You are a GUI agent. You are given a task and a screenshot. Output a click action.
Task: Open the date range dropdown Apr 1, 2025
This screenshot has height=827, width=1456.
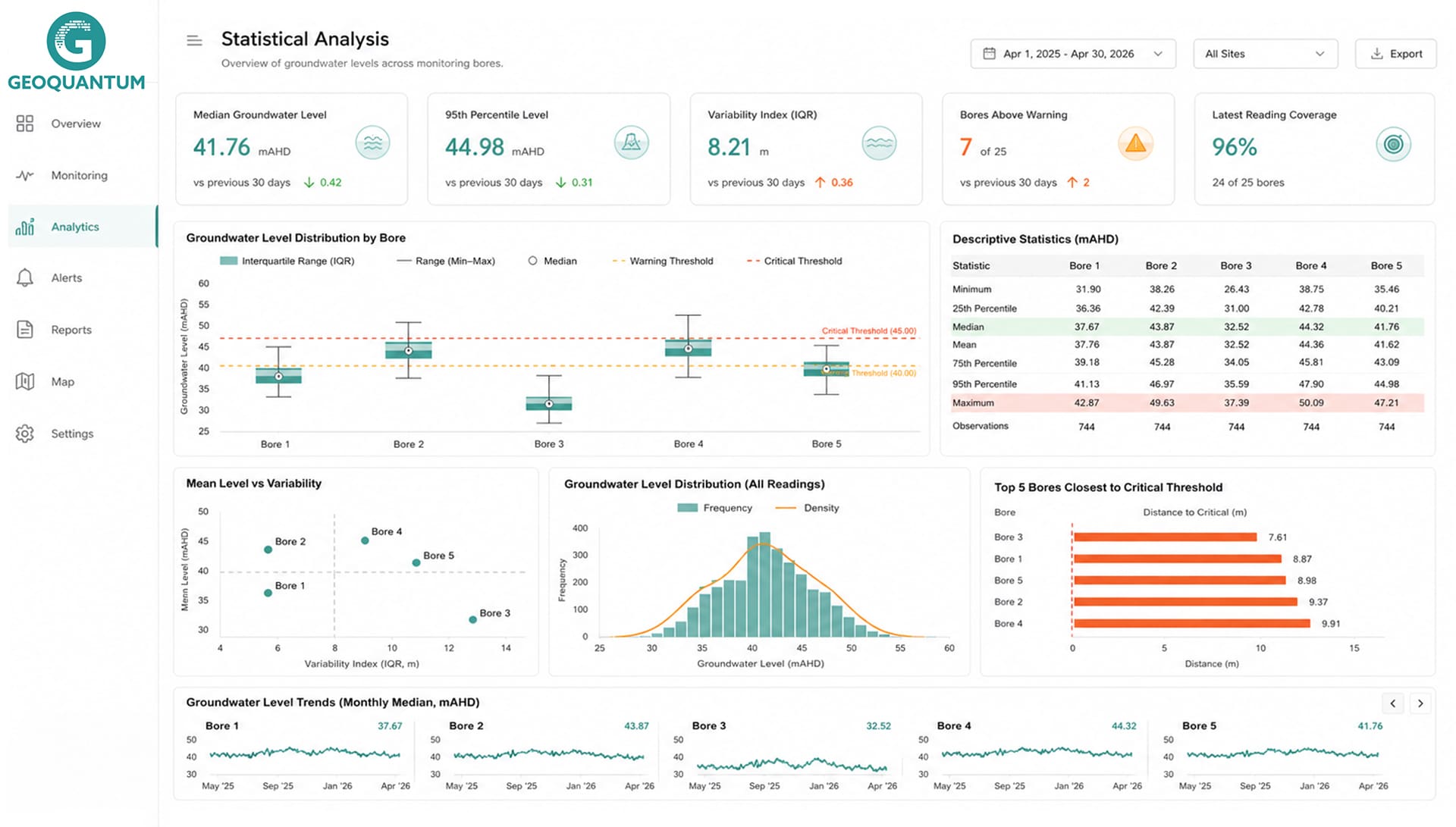(x=1073, y=54)
